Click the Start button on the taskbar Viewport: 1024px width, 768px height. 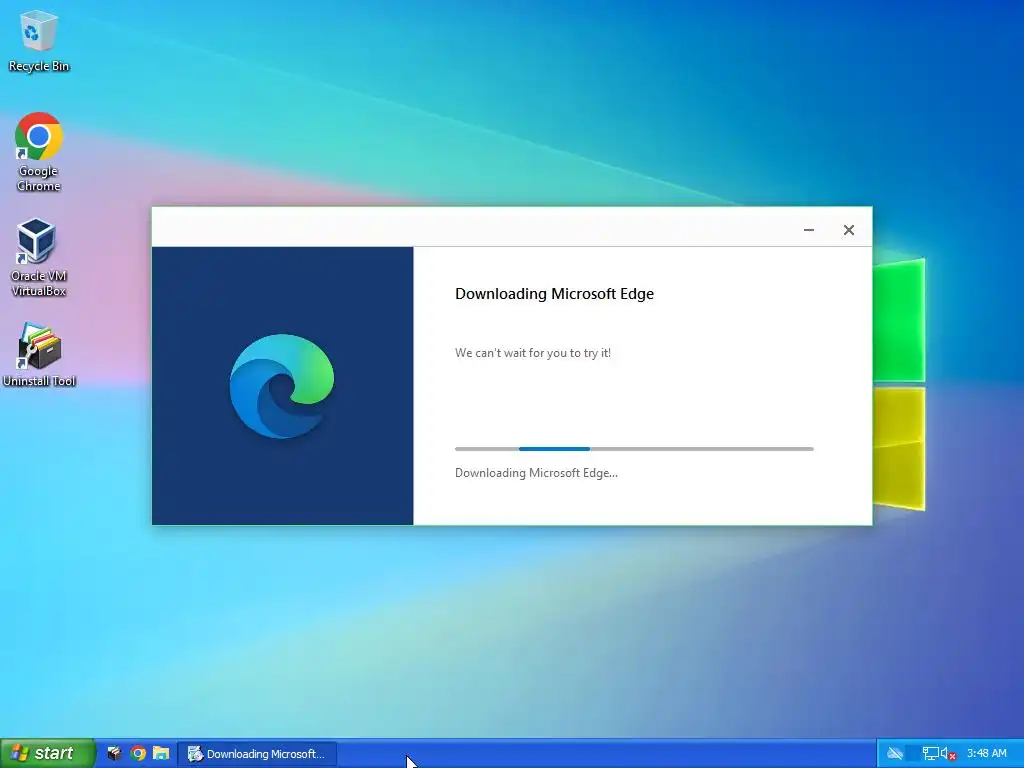[48, 753]
